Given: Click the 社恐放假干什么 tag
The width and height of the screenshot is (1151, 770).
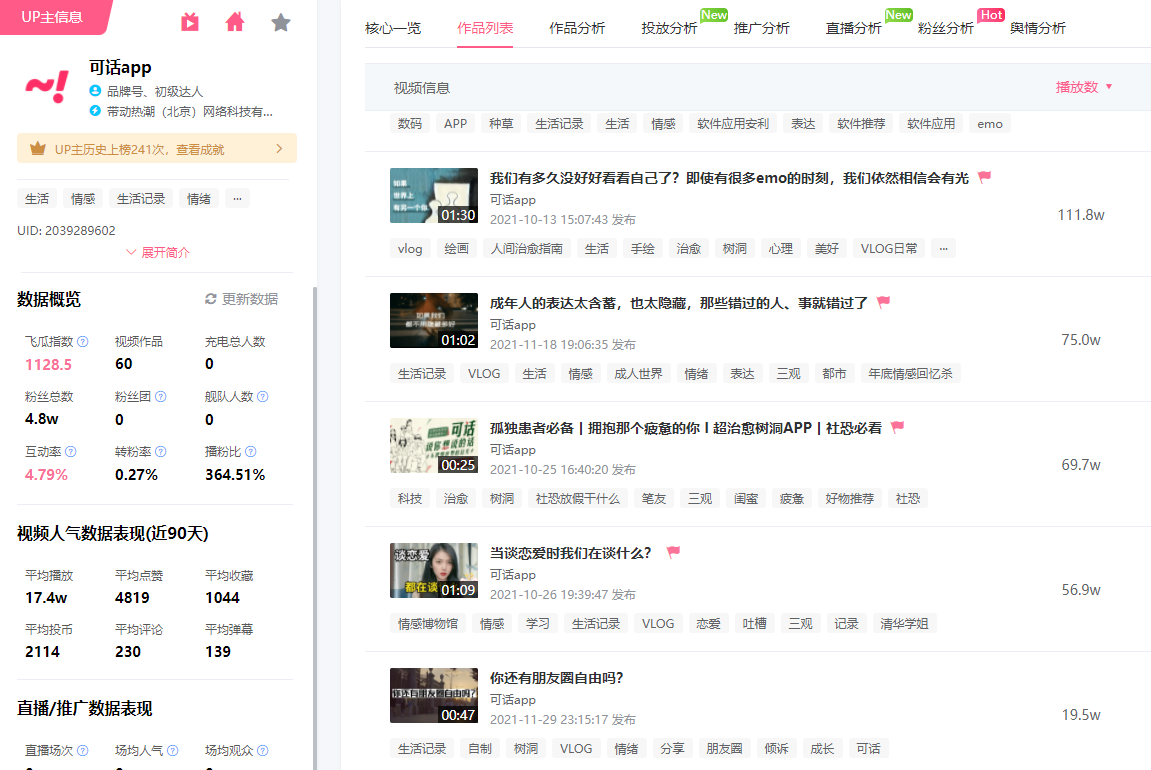Looking at the screenshot, I should [x=578, y=499].
